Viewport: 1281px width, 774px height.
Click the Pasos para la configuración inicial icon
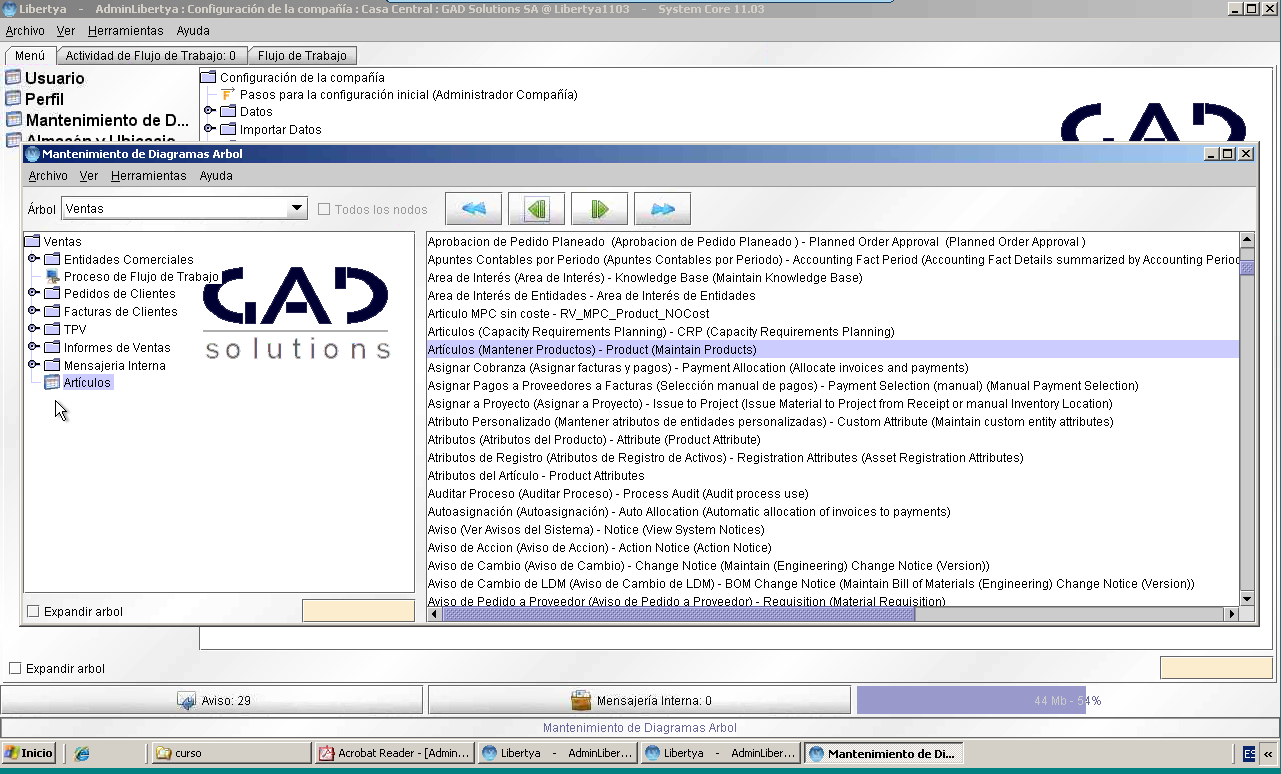[227, 95]
